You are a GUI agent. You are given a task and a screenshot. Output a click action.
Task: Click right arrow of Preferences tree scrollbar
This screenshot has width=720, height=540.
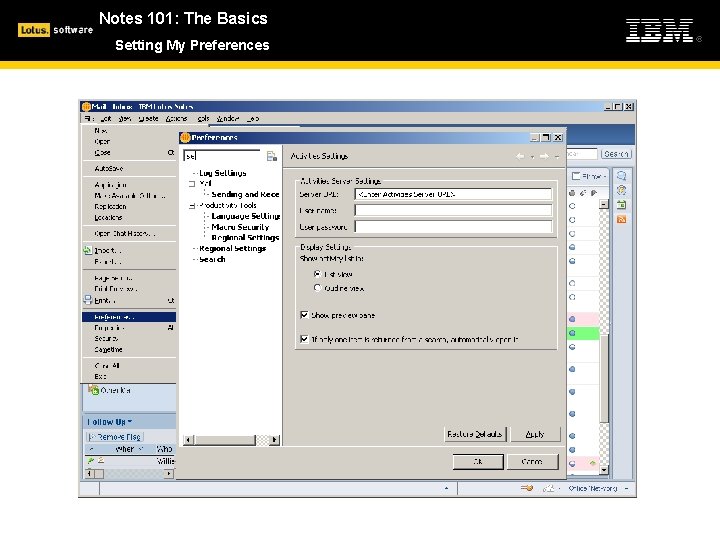tap(274, 440)
